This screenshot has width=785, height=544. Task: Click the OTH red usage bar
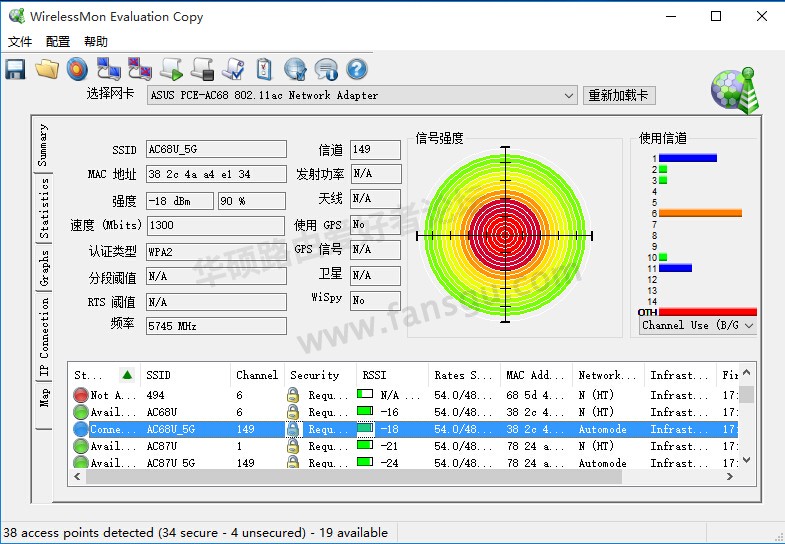[707, 312]
